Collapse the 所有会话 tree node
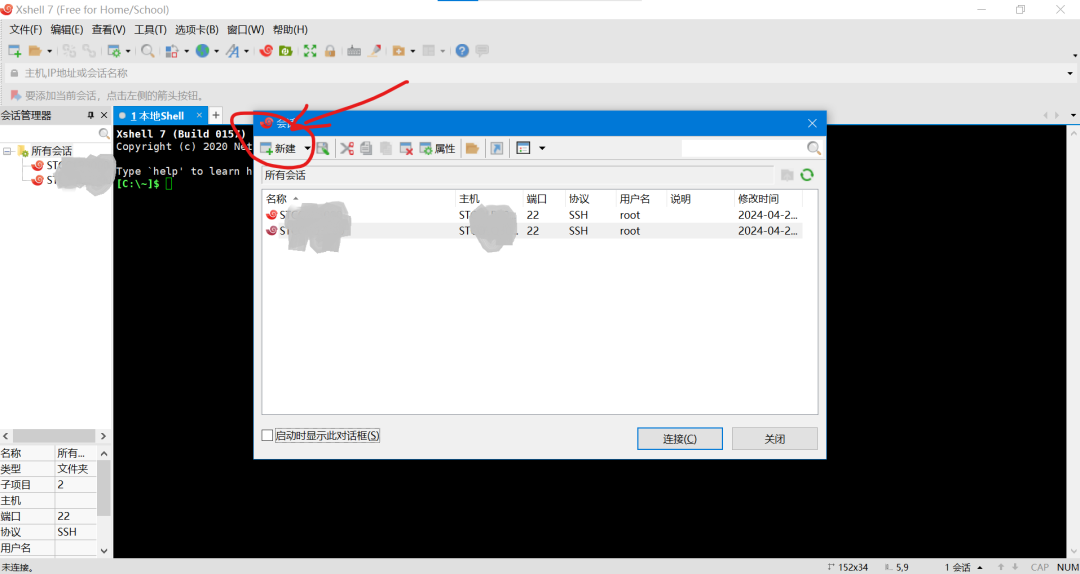 (x=8, y=151)
